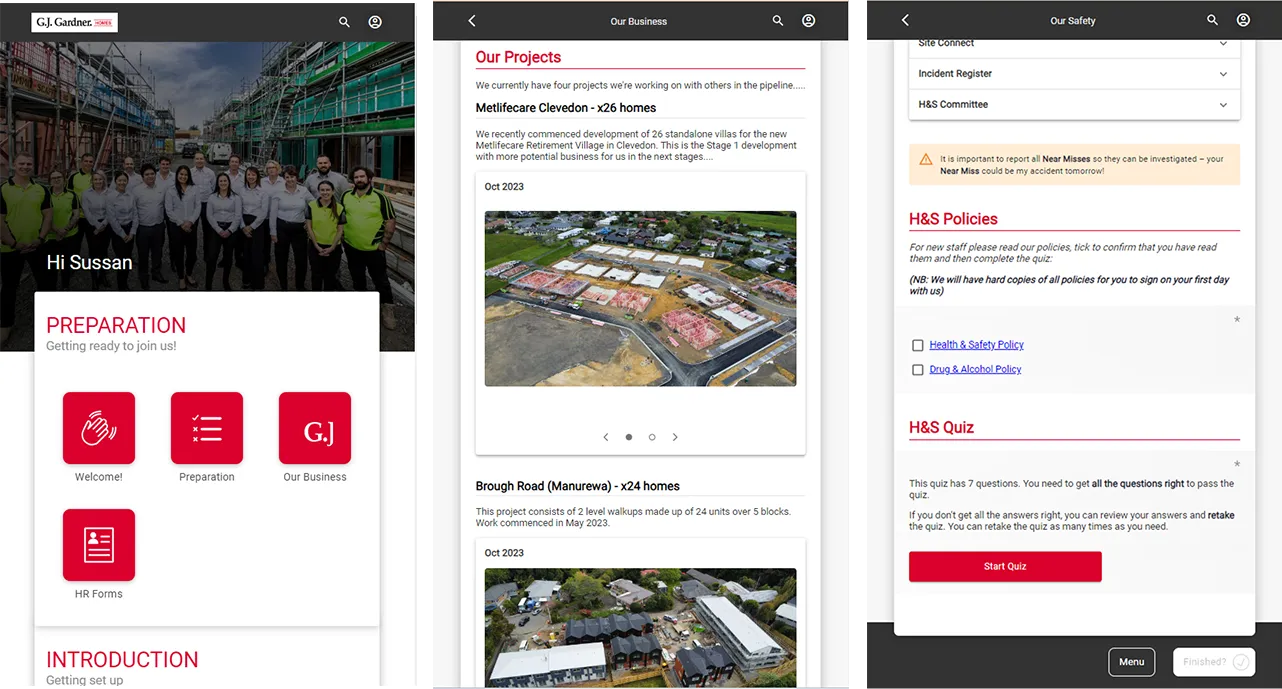
Task: Show next image in Metlifecare carousel
Action: click(675, 437)
